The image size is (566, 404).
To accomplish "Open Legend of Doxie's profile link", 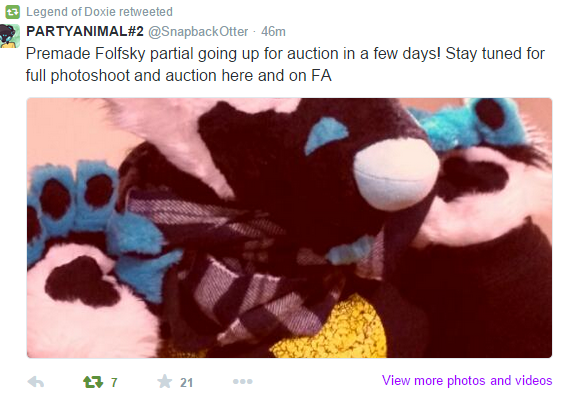I will (x=71, y=12).
